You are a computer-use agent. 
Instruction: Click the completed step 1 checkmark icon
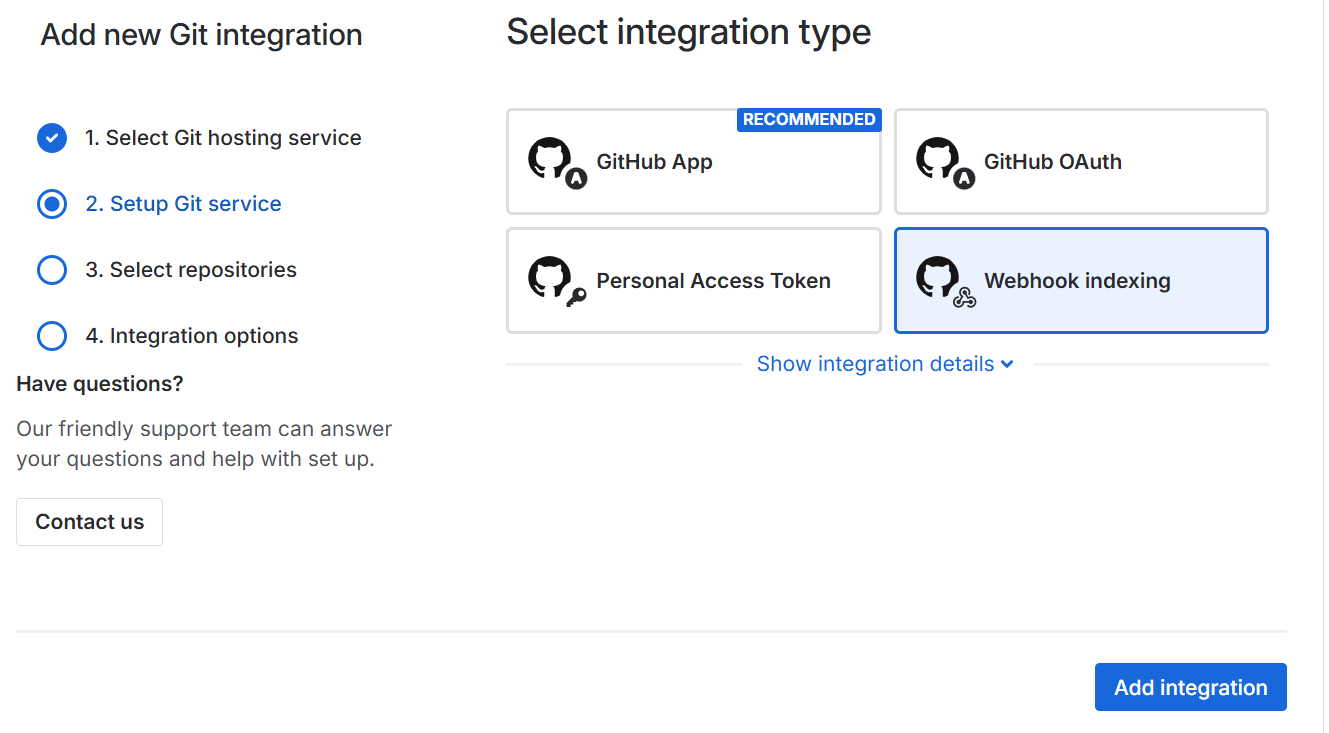[52, 138]
